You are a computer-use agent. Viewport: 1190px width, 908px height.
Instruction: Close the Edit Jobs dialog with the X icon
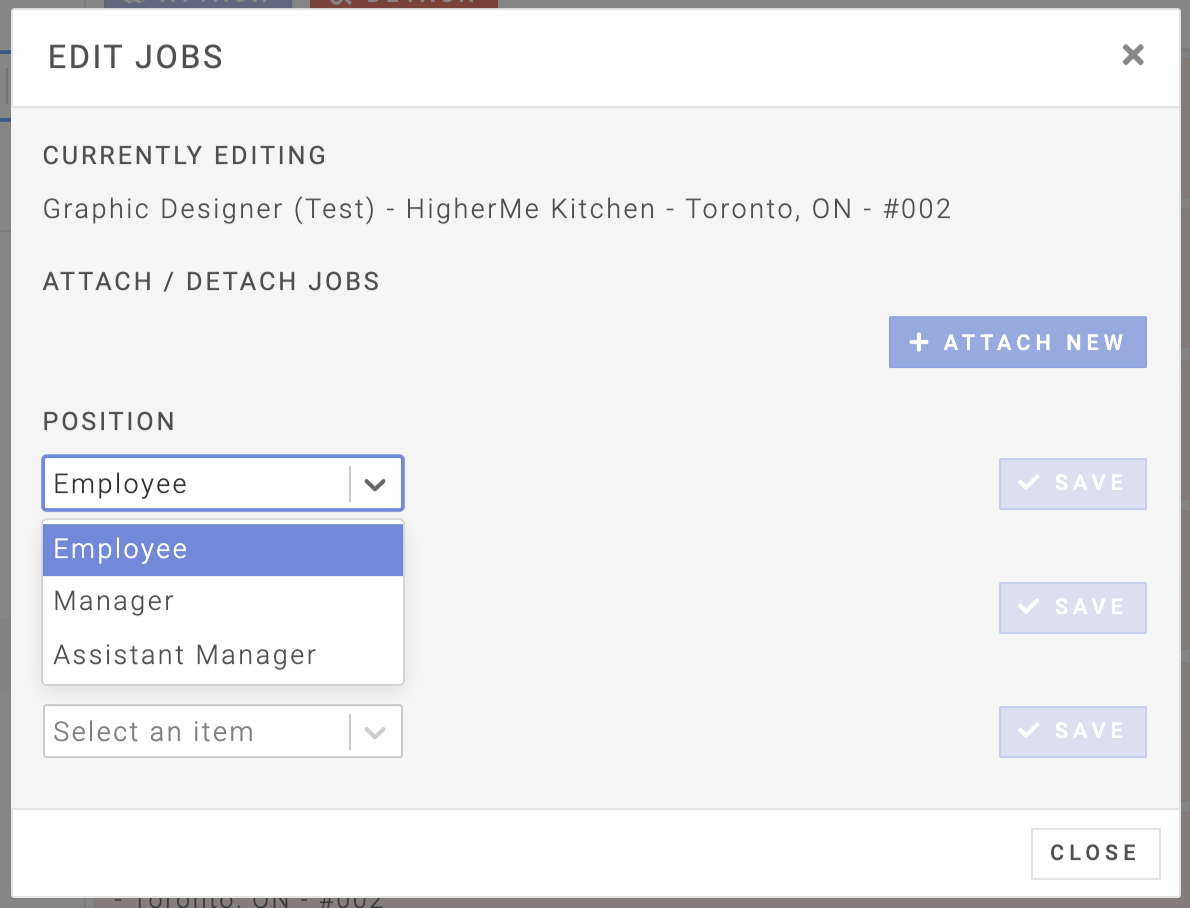pyautogui.click(x=1132, y=55)
